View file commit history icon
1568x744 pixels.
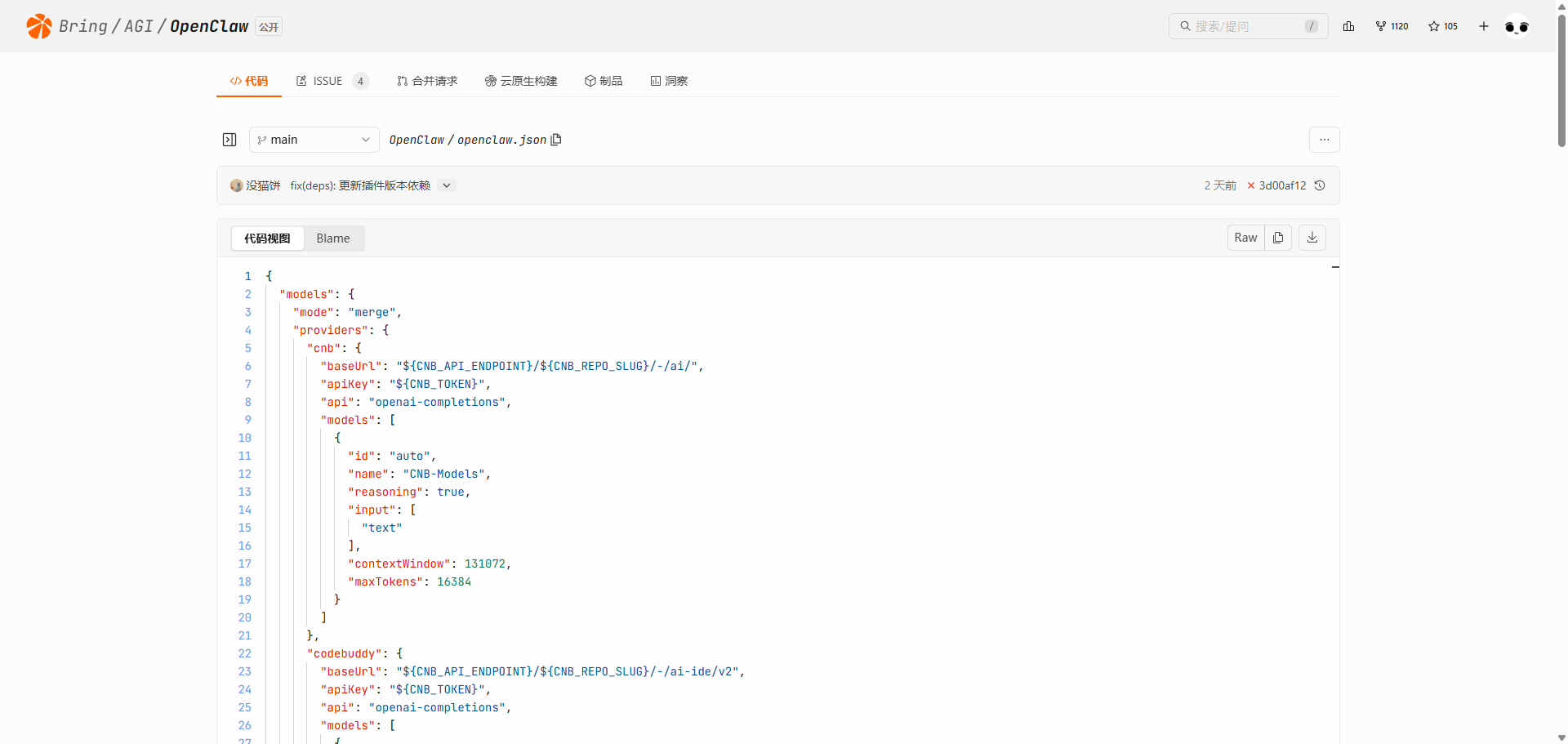(1320, 185)
